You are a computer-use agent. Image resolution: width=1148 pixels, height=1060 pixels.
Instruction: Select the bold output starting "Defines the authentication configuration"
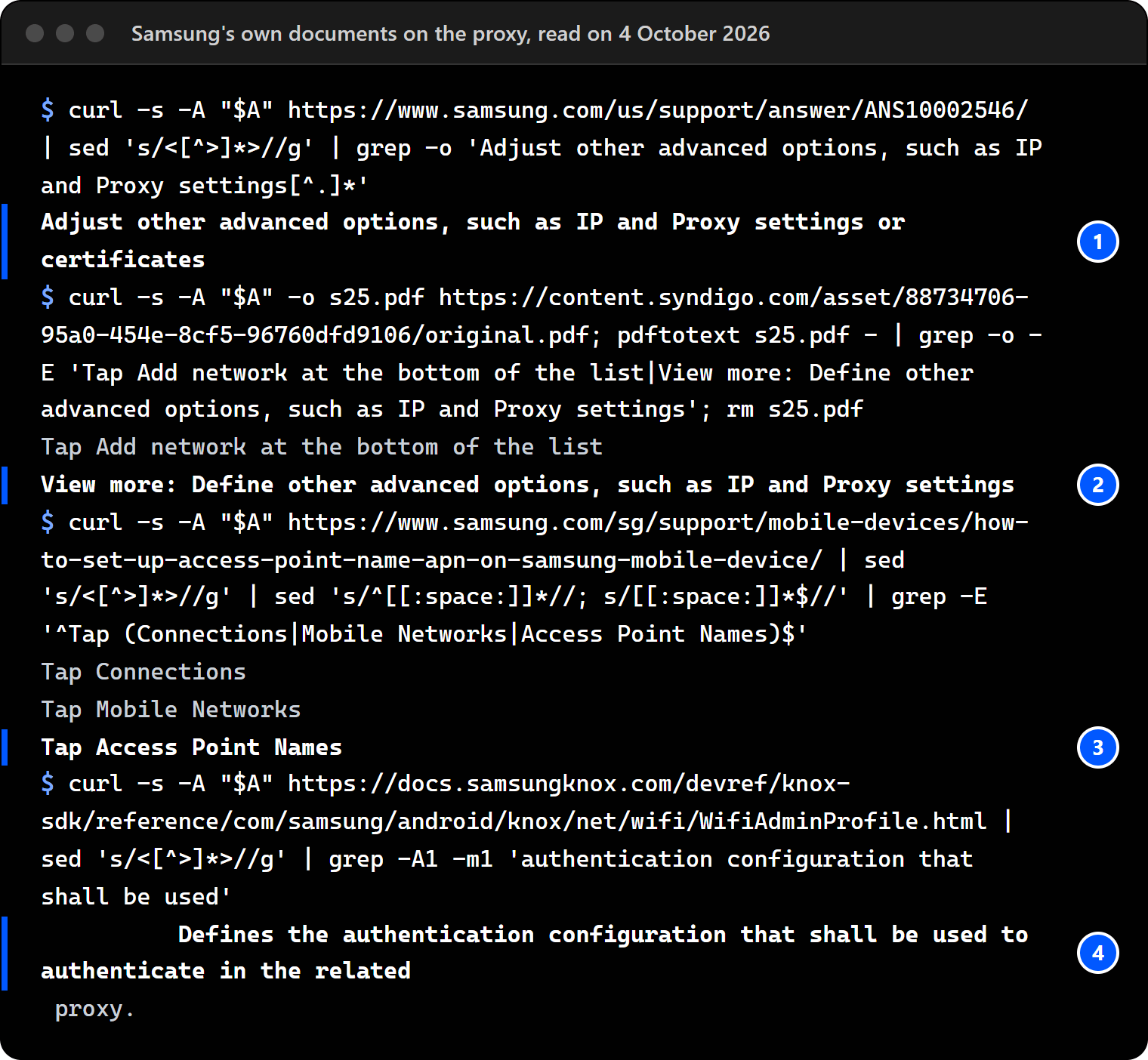[603, 935]
